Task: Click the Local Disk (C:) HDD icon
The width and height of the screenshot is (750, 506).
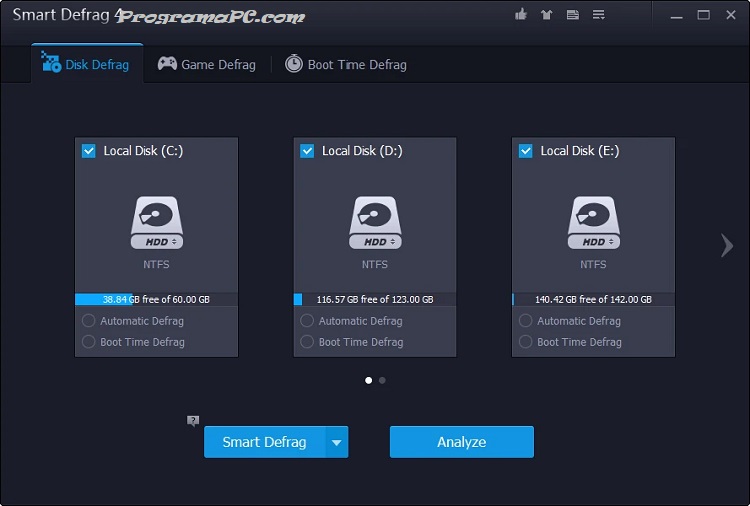Action: [156, 222]
